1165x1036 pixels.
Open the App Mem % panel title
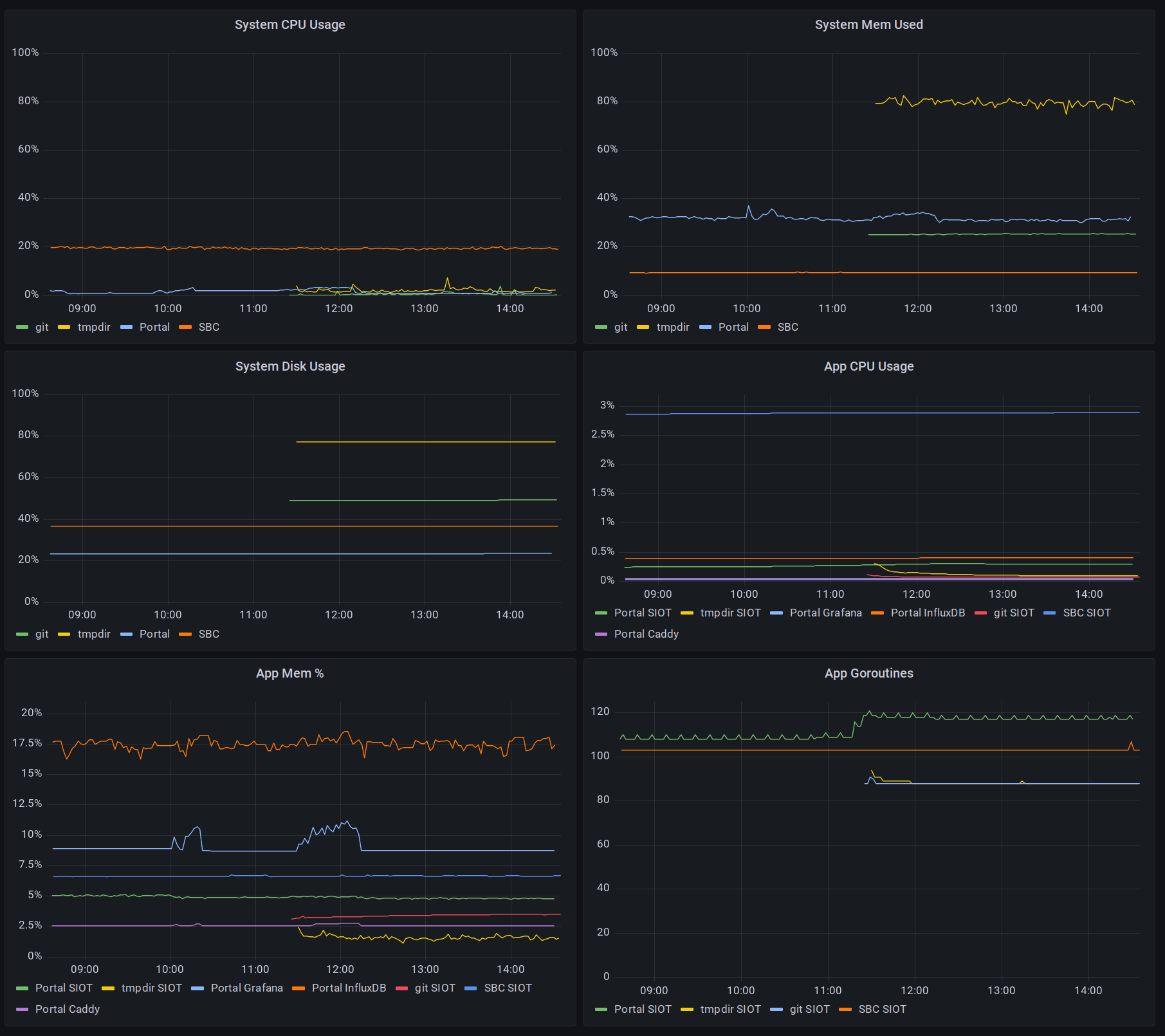click(x=290, y=673)
